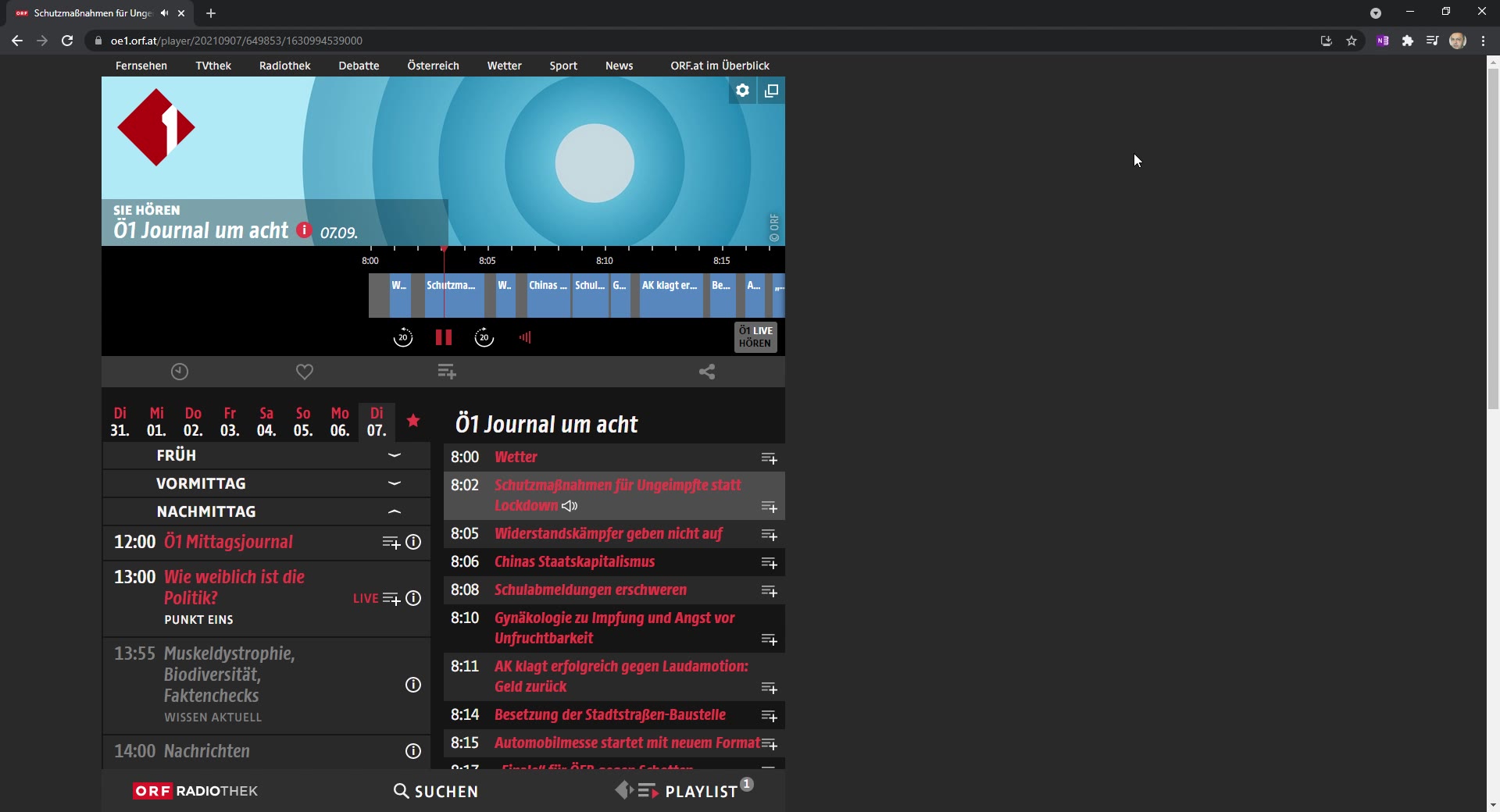
Task: Click the 8:10 mark on timeline ruler
Action: (x=605, y=260)
